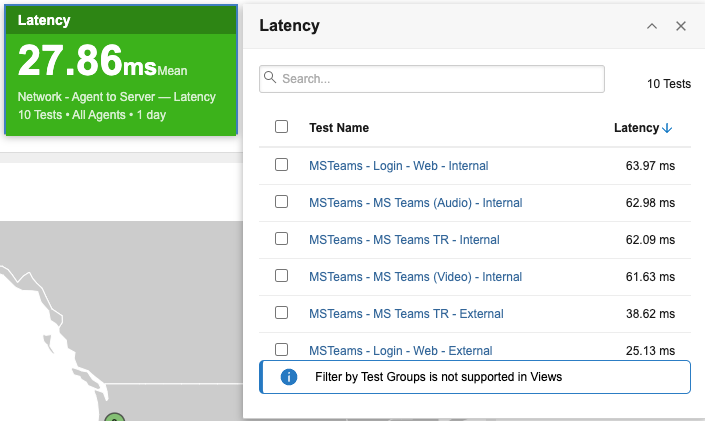Viewport: 705px width, 421px height.
Task: Click the green agent marker on map
Action: pyautogui.click(x=115, y=417)
